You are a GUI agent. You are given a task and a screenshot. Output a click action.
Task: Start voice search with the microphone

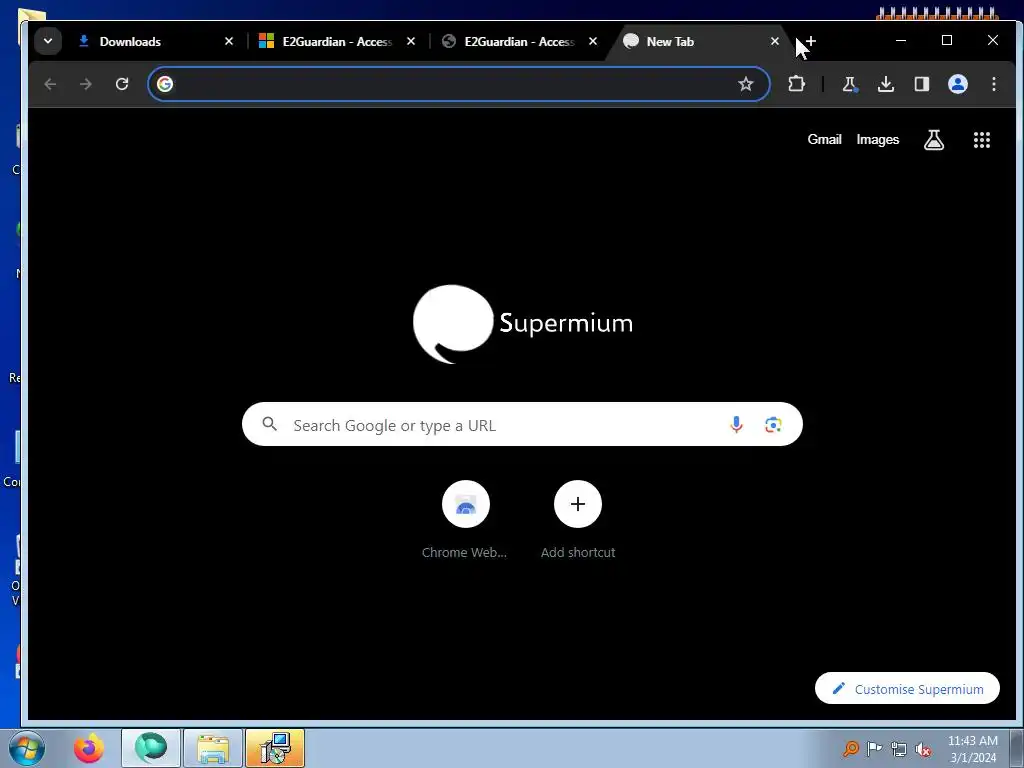point(736,424)
